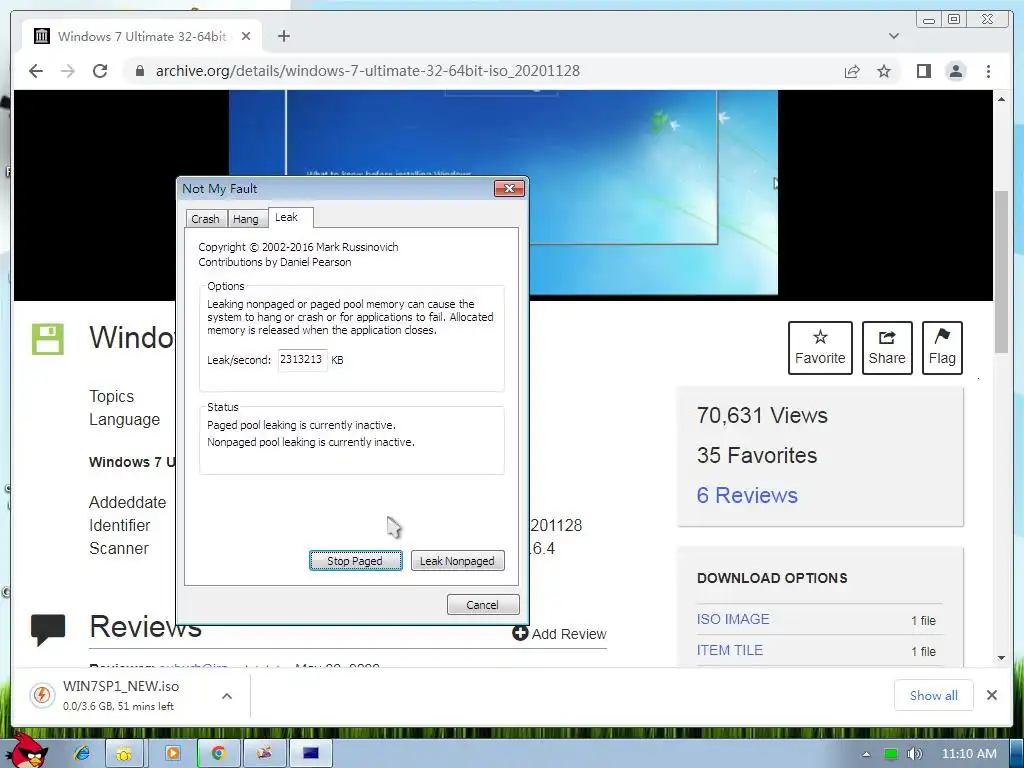Open the ISO IMAGE download option

point(733,619)
